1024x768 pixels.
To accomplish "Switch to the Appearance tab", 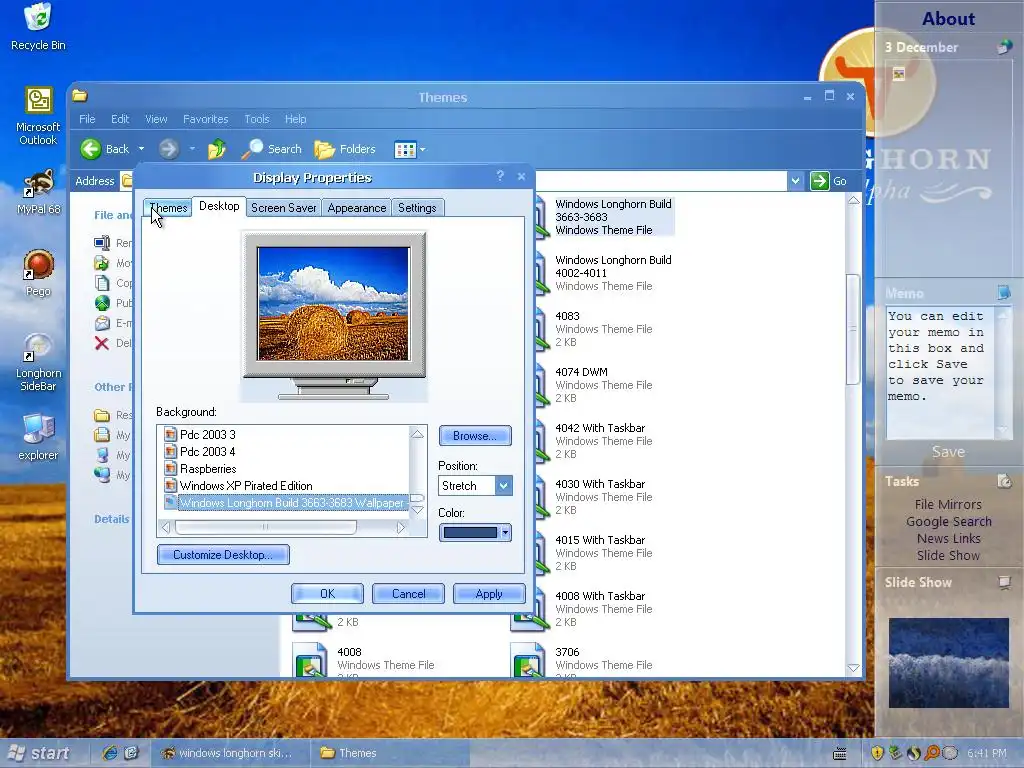I will click(357, 208).
